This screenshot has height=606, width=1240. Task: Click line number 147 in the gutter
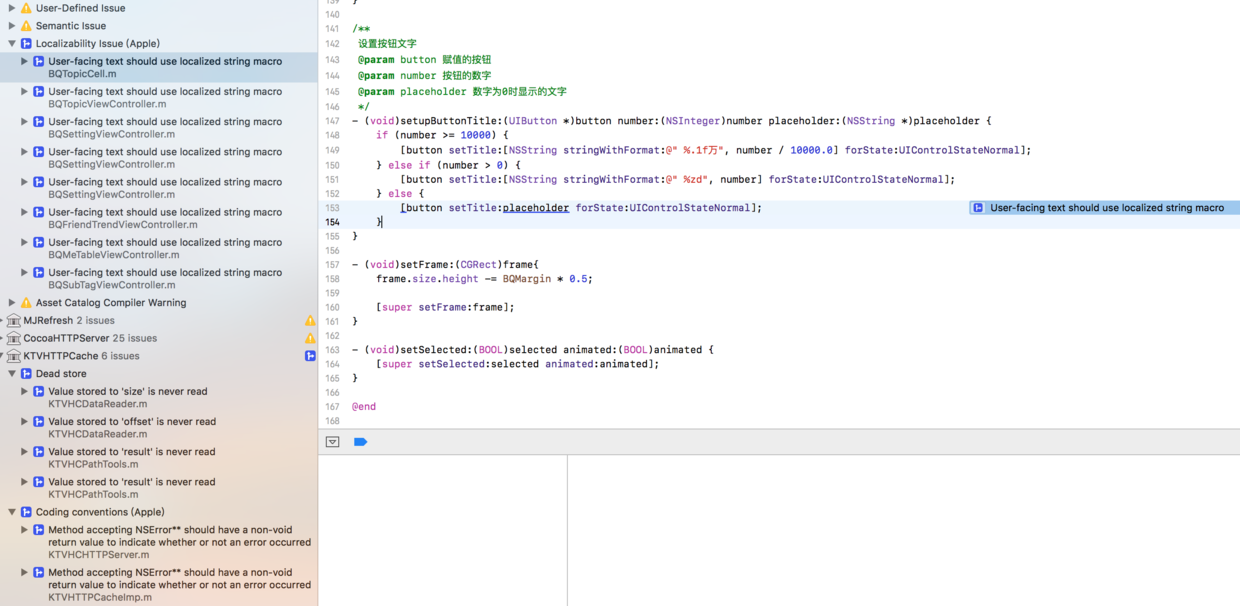pyautogui.click(x=332, y=121)
